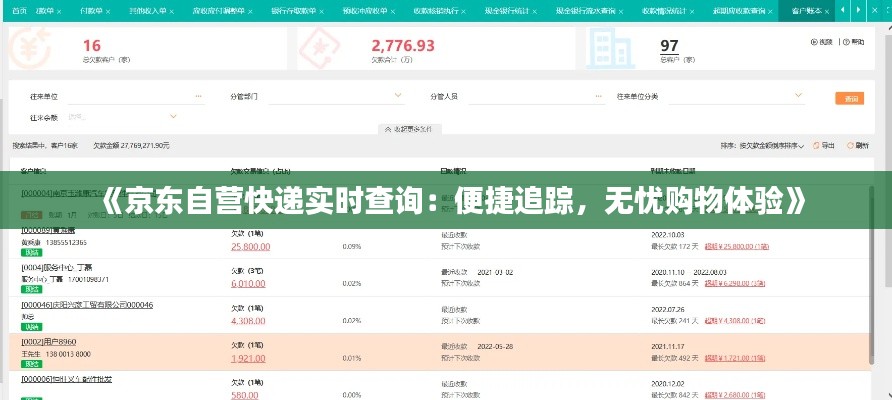Close the 预收冲应收单 tab

click(393, 11)
